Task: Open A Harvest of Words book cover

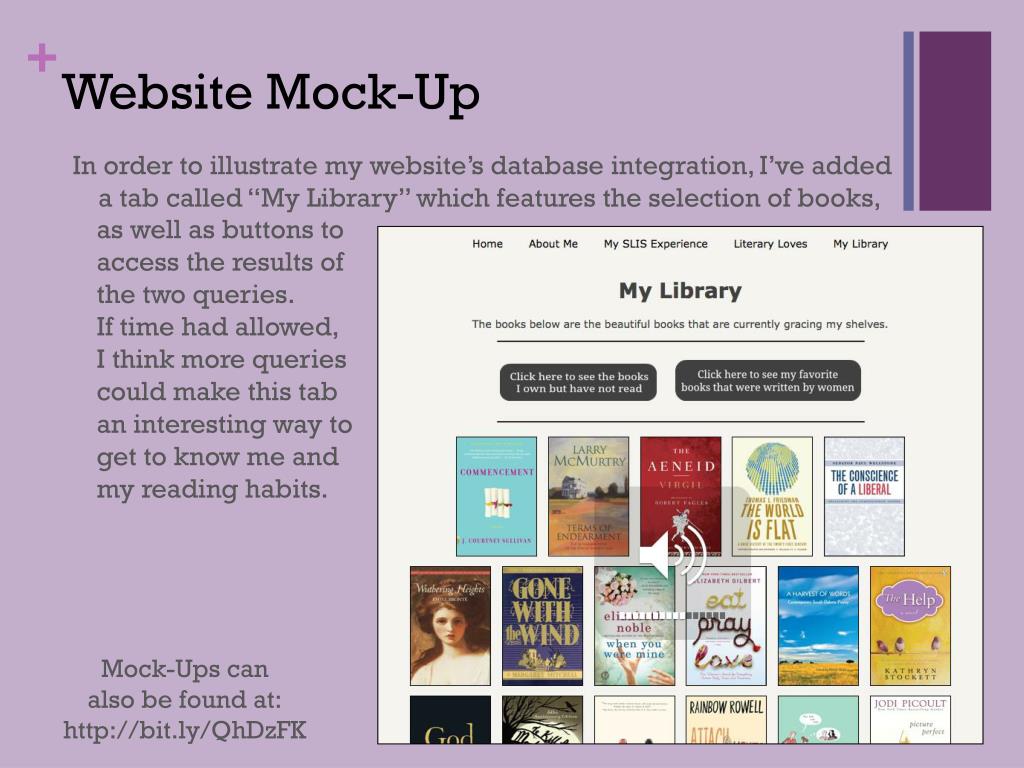Action: pyautogui.click(x=818, y=626)
